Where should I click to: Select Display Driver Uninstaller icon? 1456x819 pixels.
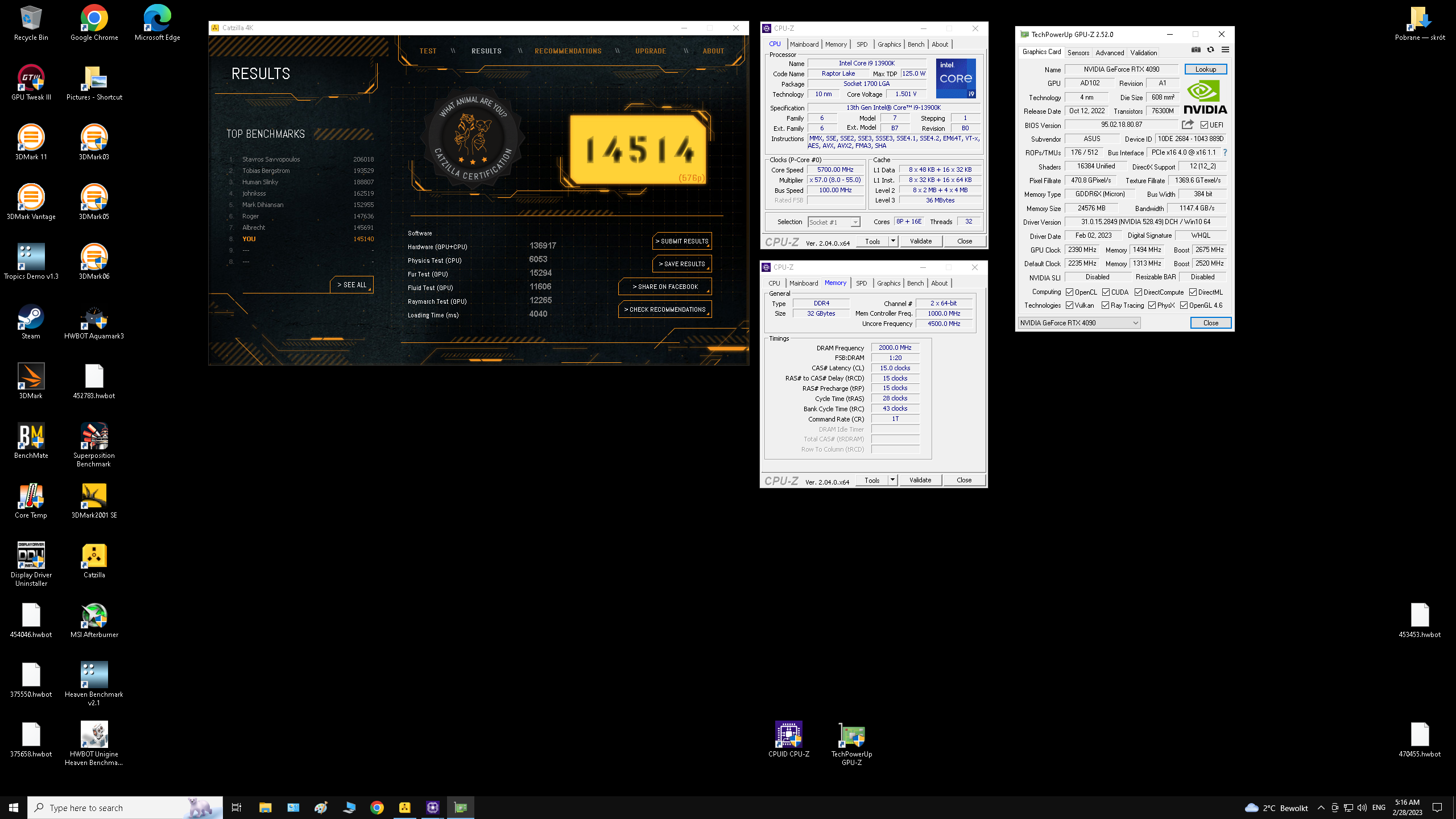point(31,565)
